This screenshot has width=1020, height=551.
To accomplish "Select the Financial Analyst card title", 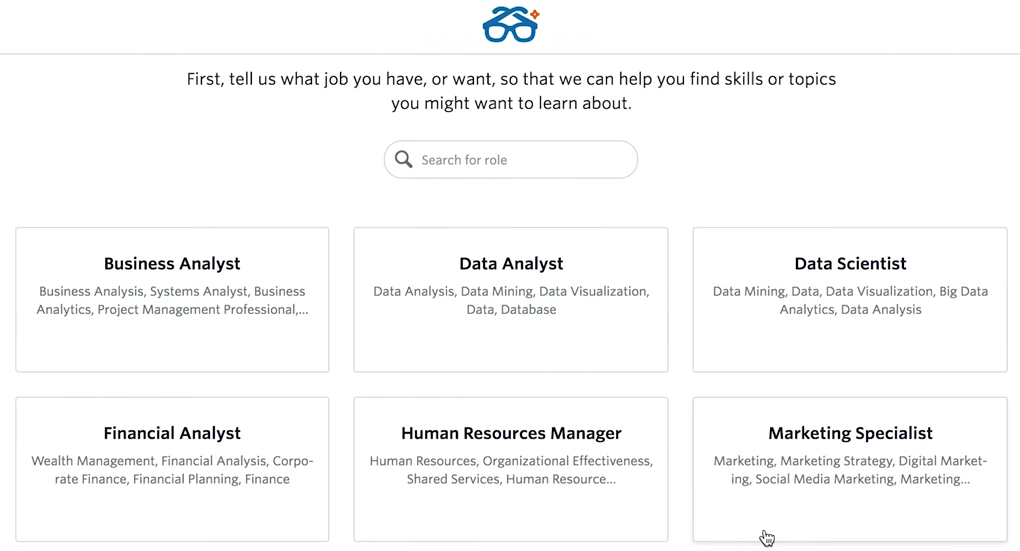I will pos(172,434).
